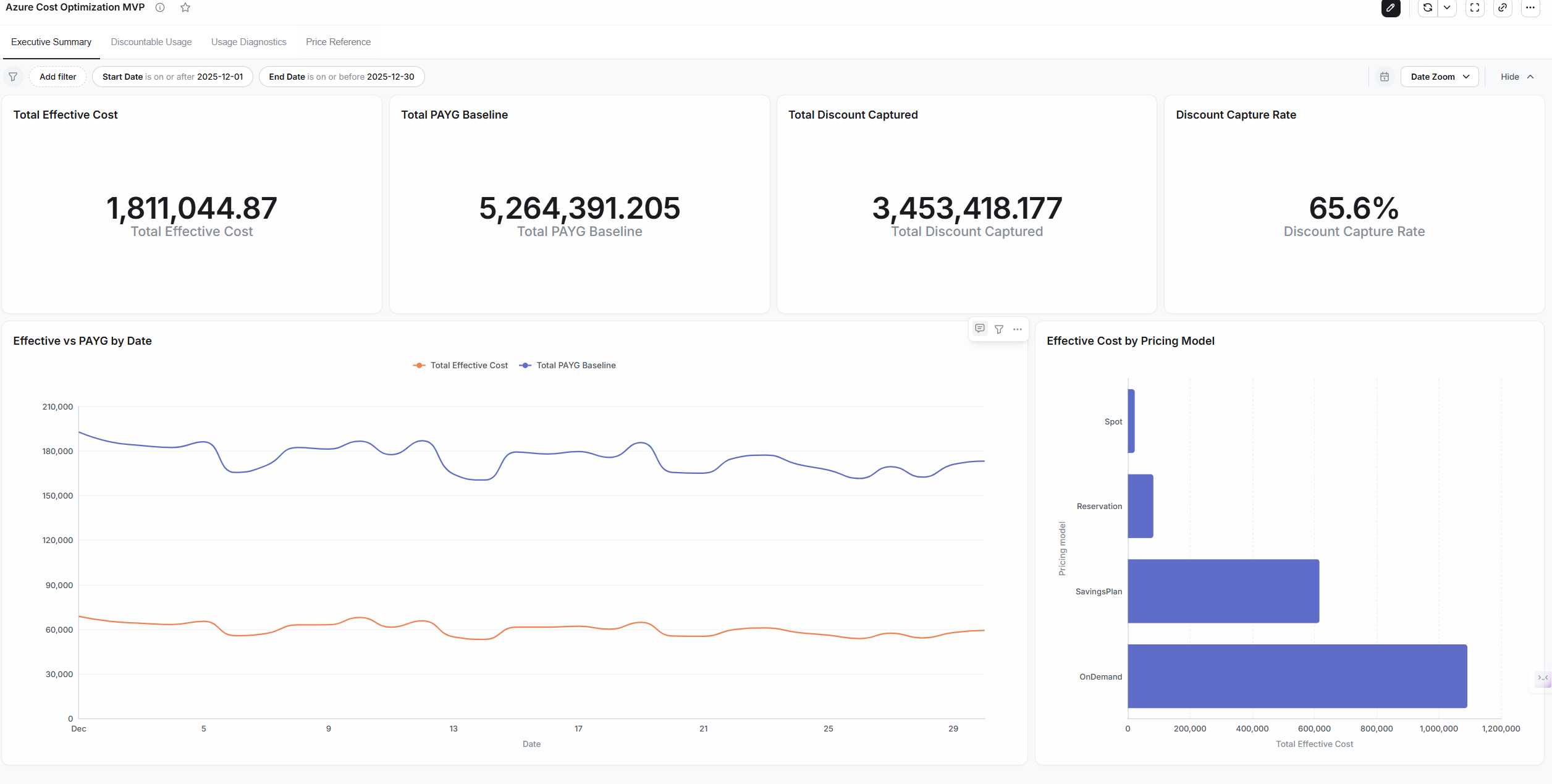Toggle Total PAYG Baseline legend series
This screenshot has height=784, width=1552.
click(x=568, y=365)
